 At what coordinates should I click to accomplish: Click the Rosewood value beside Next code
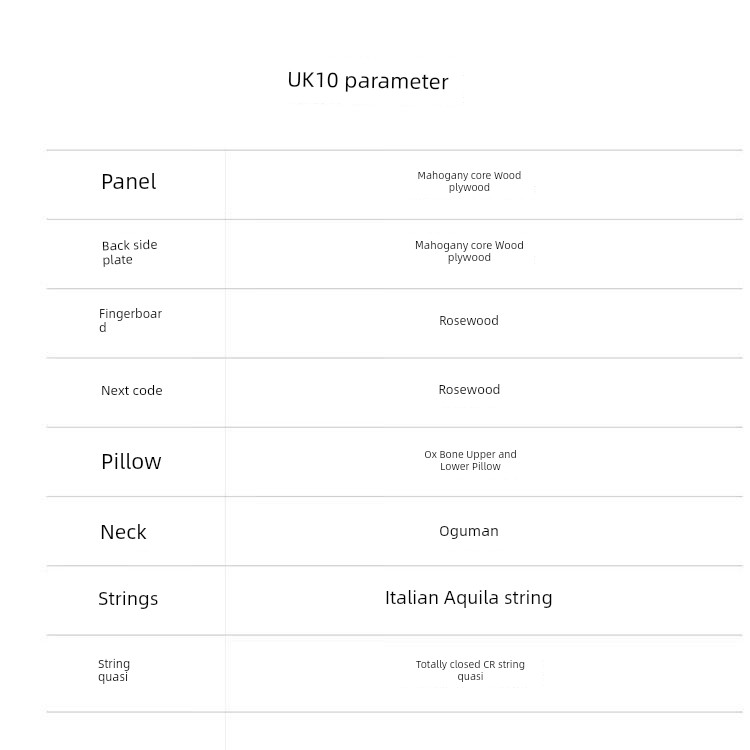pos(468,390)
